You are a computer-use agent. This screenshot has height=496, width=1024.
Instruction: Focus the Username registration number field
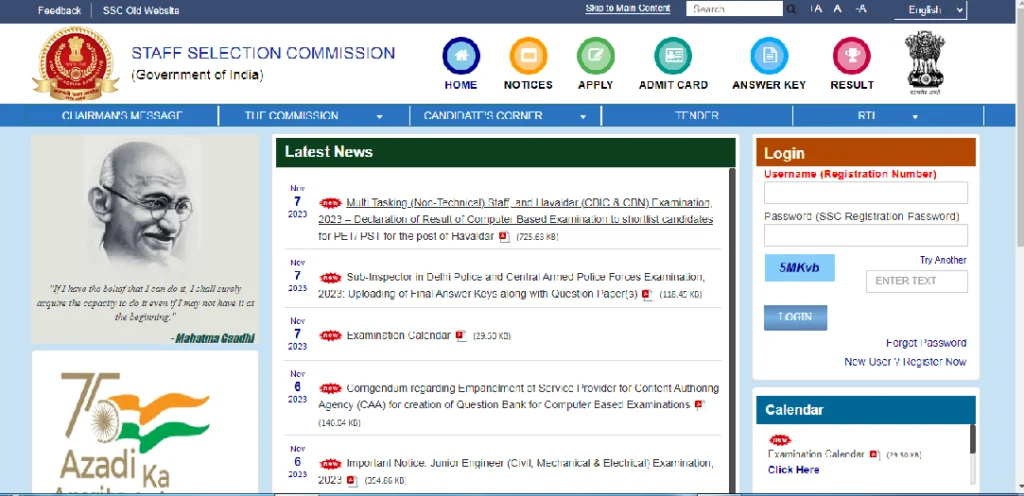[x=866, y=193]
